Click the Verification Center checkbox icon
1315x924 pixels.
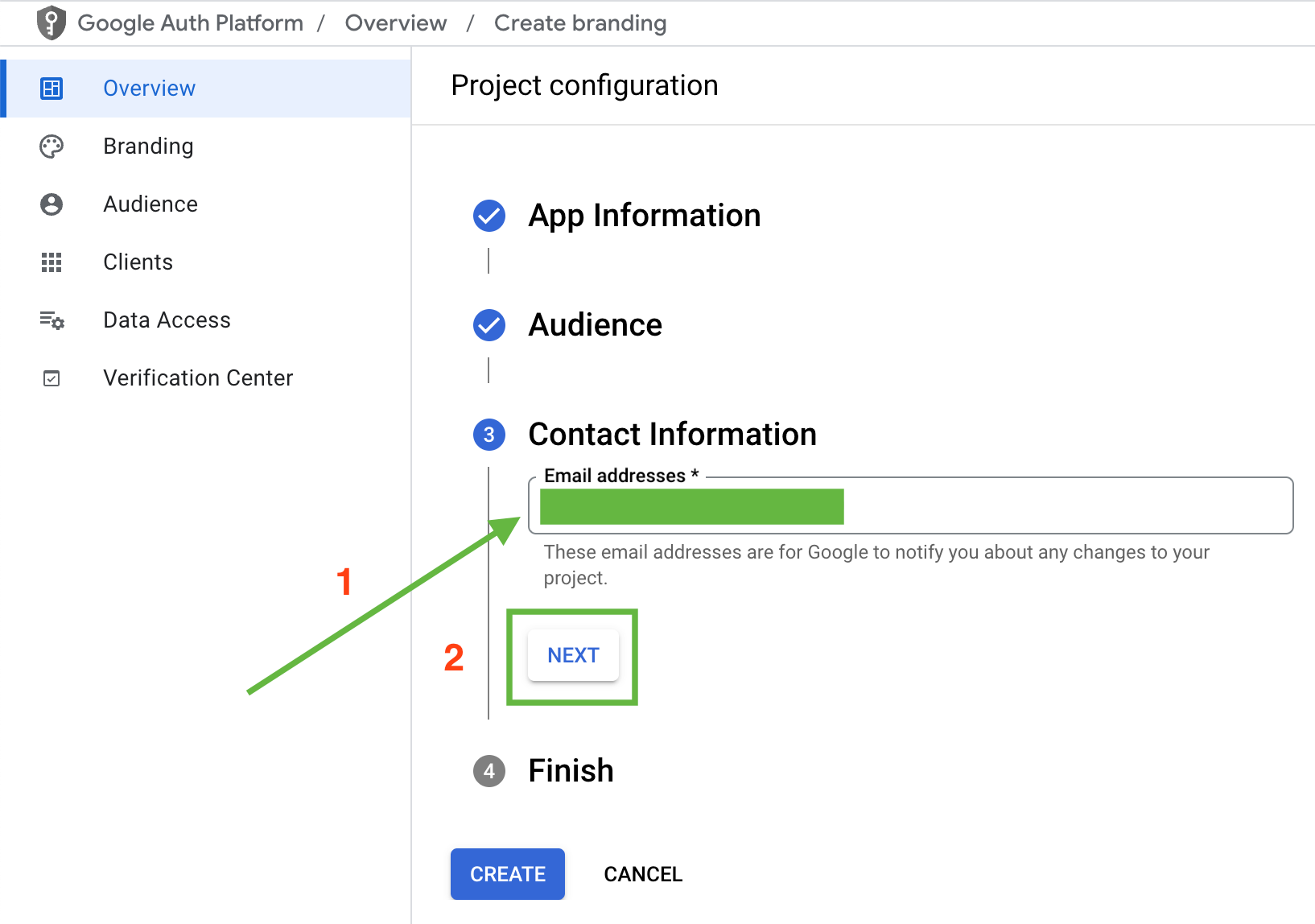[x=52, y=378]
